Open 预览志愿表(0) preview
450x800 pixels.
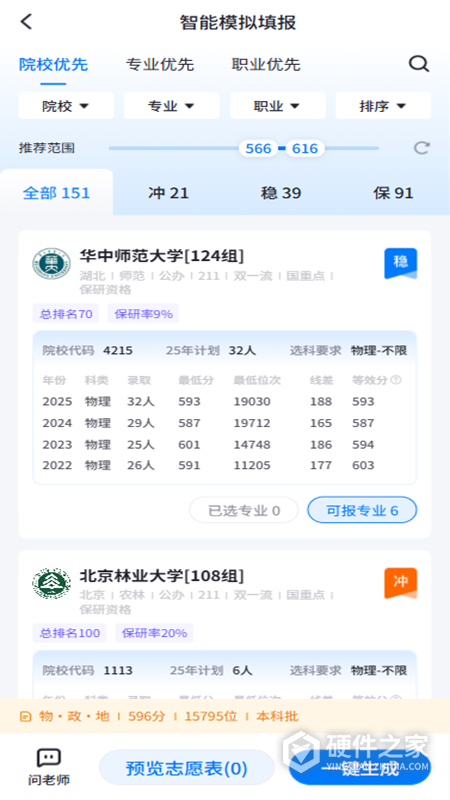point(187,768)
